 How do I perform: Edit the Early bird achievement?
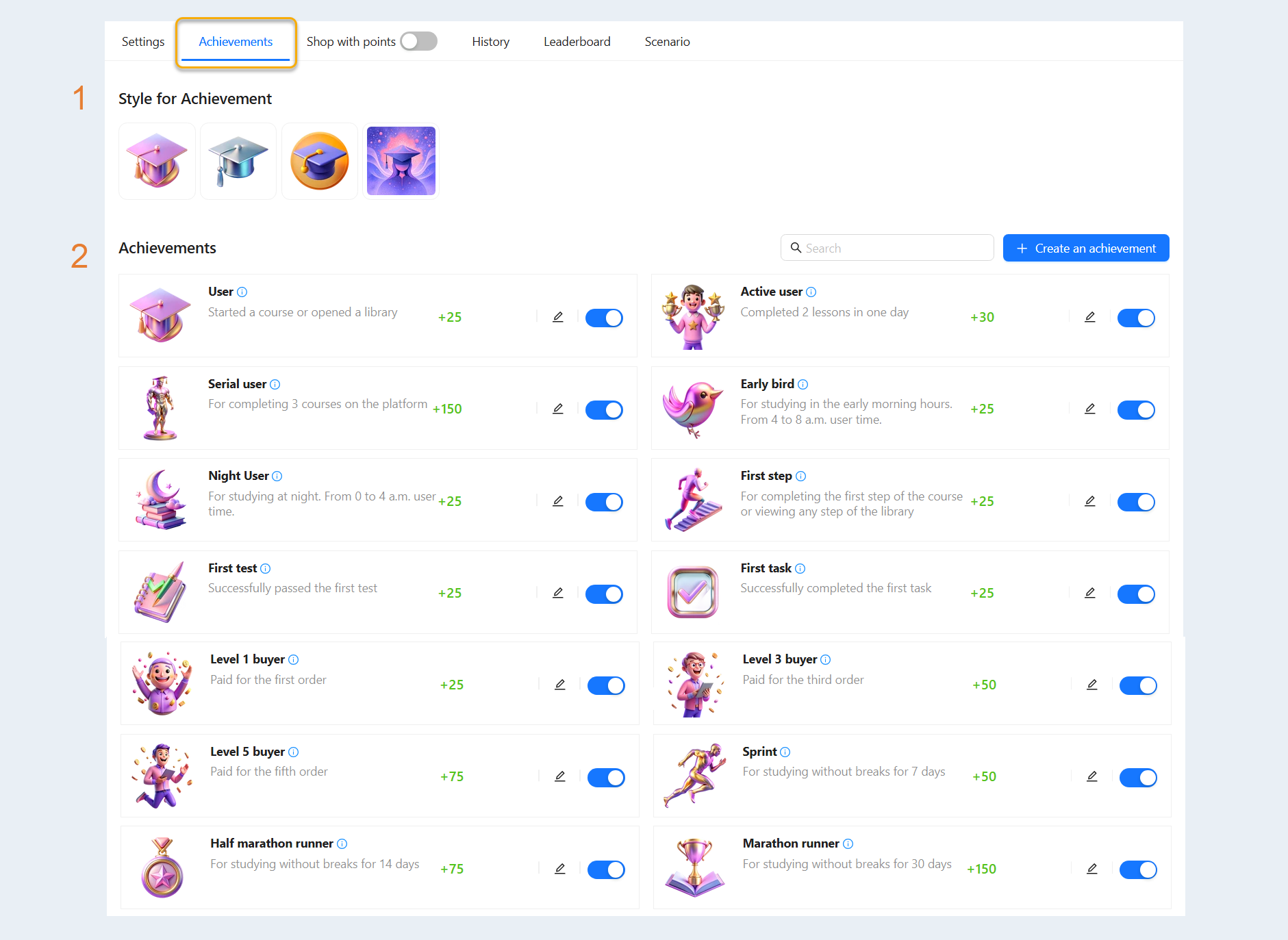click(1090, 409)
